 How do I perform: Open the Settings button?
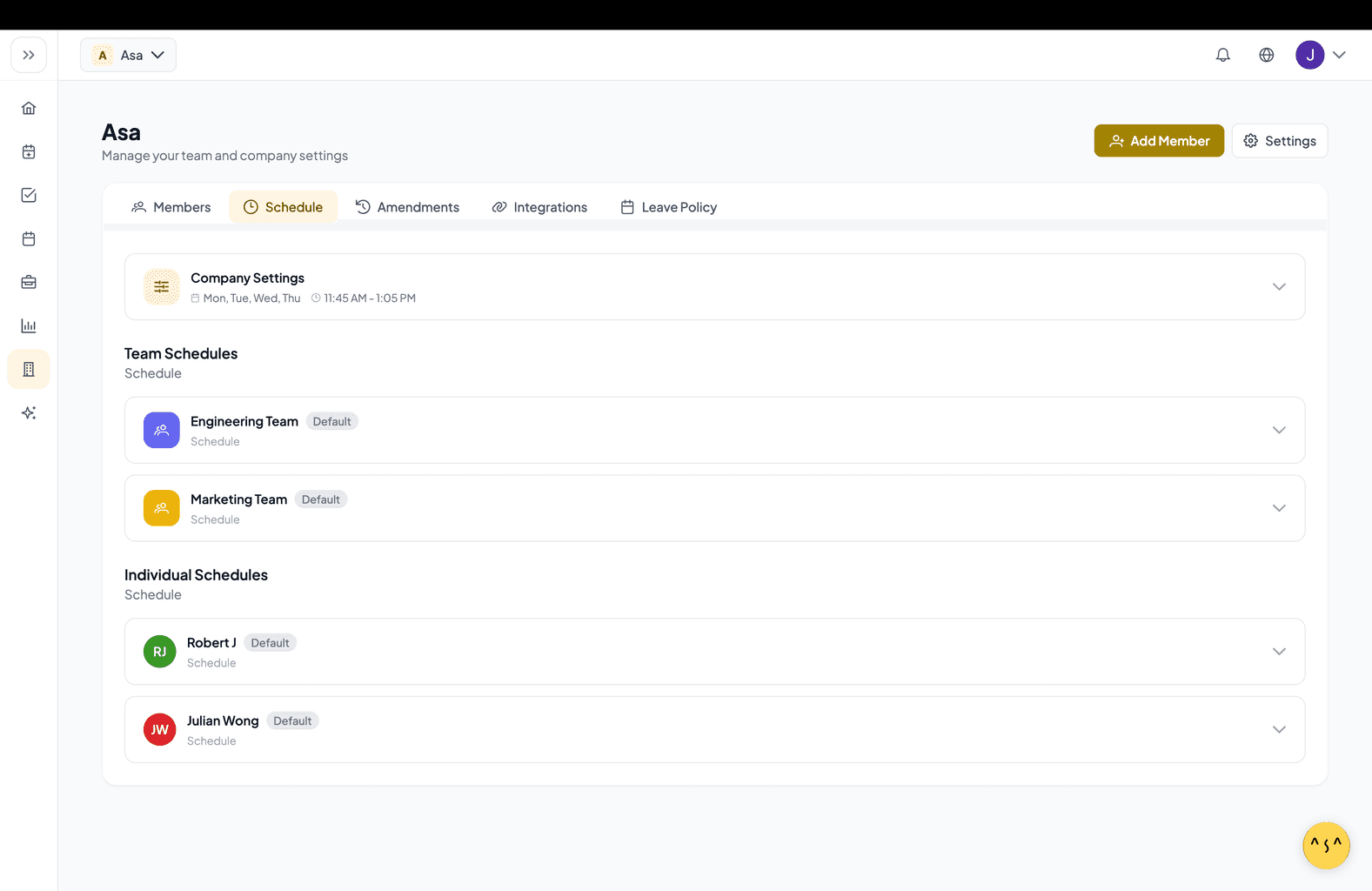tap(1279, 141)
